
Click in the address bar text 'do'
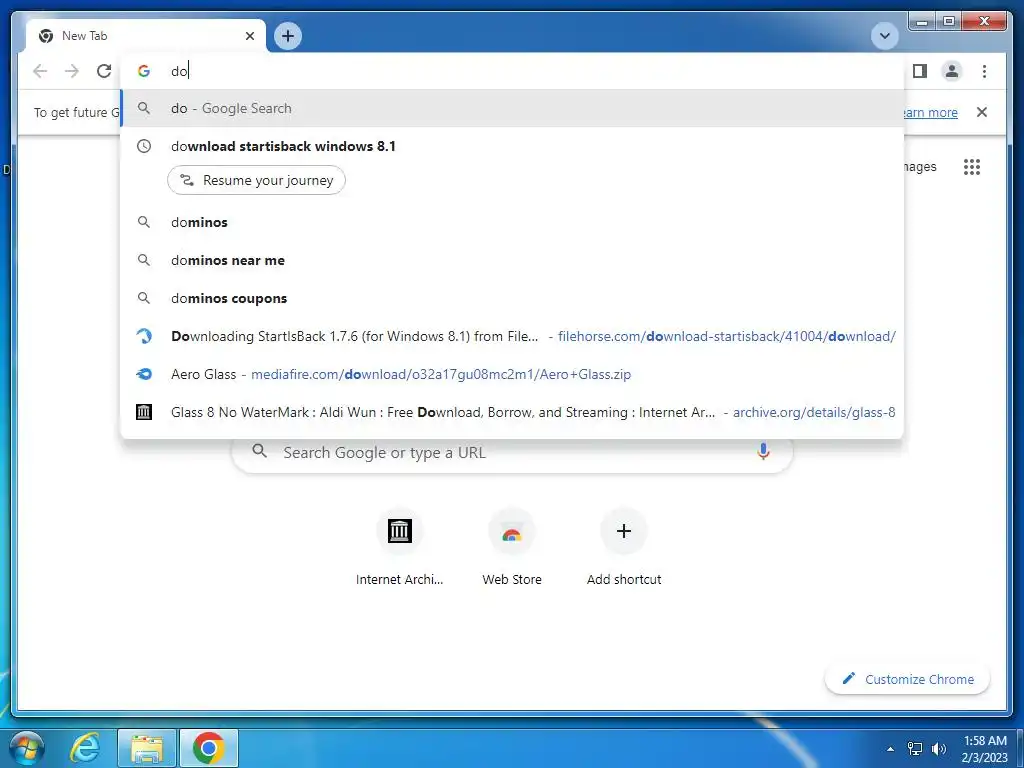(x=179, y=71)
